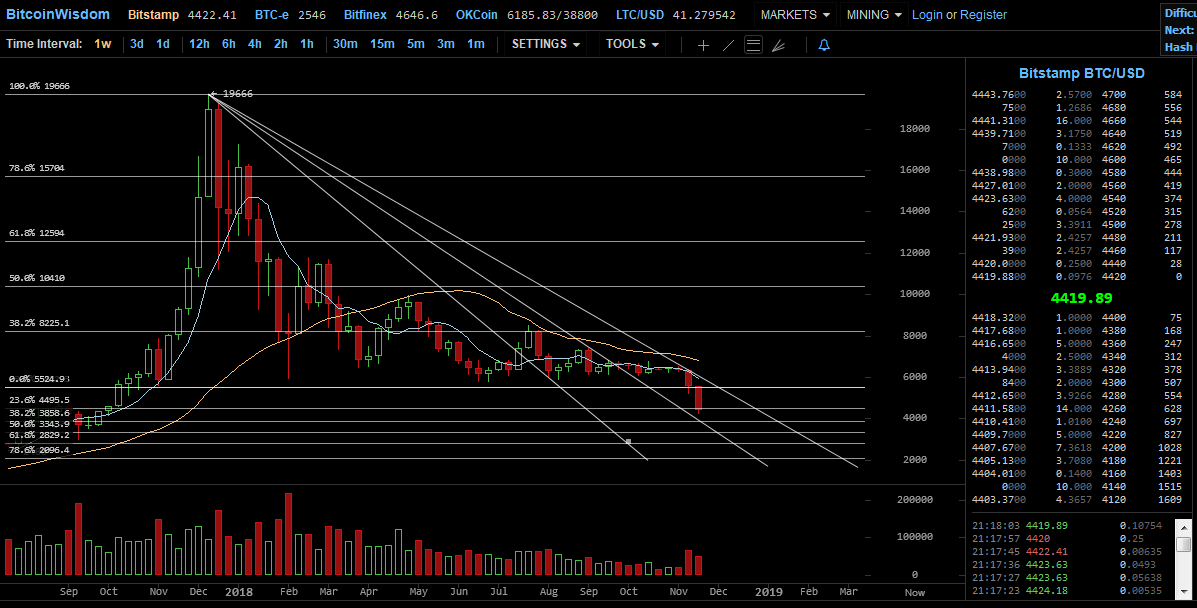Click the Login link

tap(927, 15)
